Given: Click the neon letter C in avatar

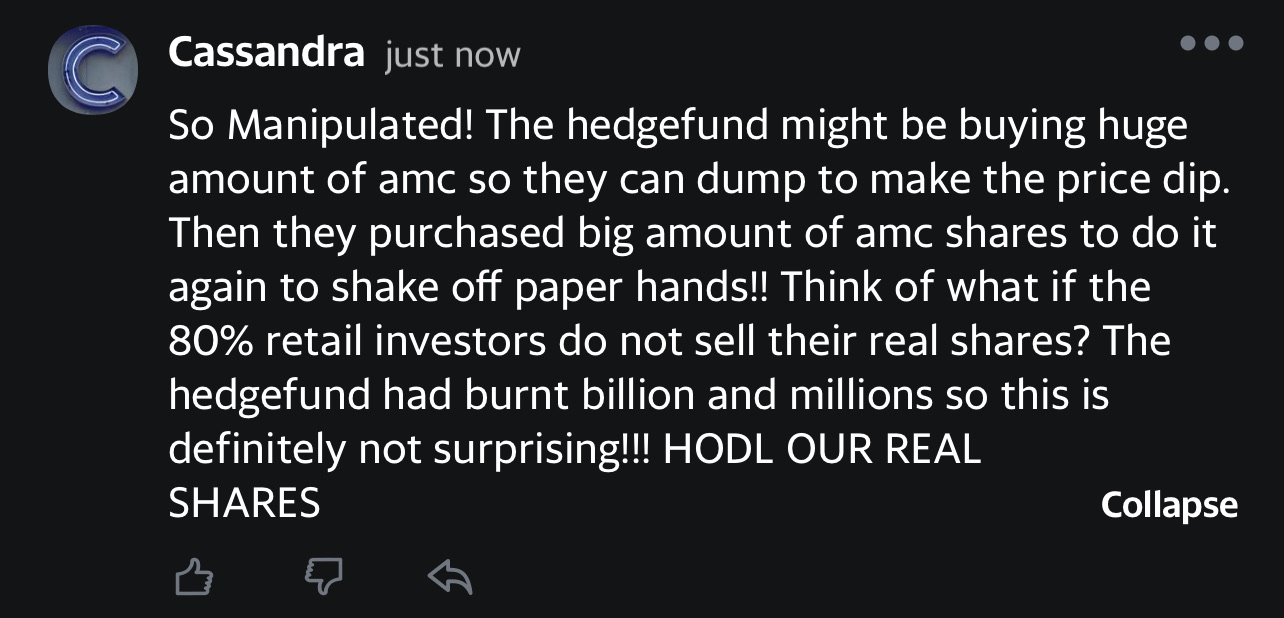Looking at the screenshot, I should tap(91, 68).
